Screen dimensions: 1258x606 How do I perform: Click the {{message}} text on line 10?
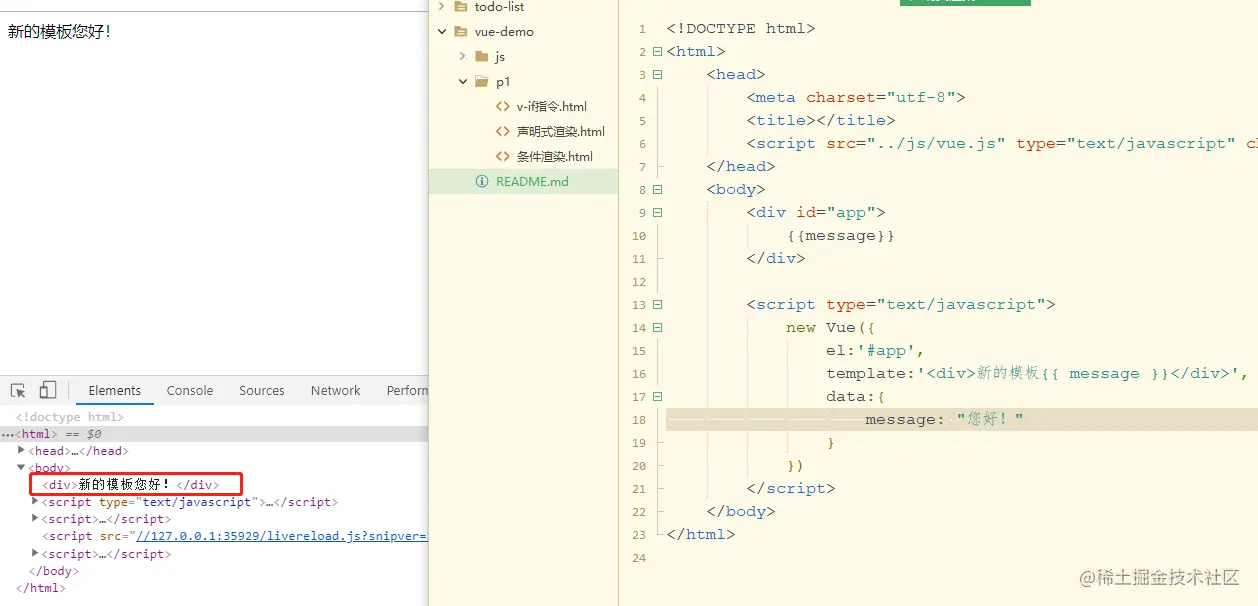point(840,236)
